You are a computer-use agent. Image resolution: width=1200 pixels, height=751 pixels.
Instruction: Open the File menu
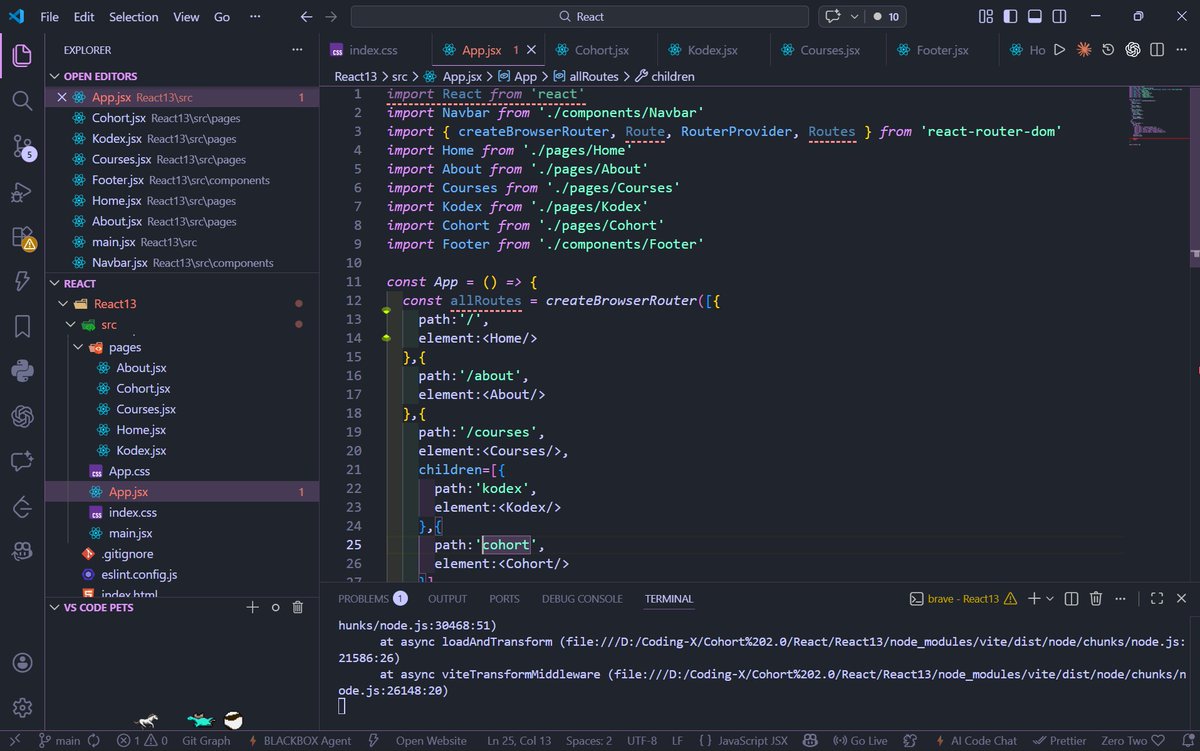point(49,17)
